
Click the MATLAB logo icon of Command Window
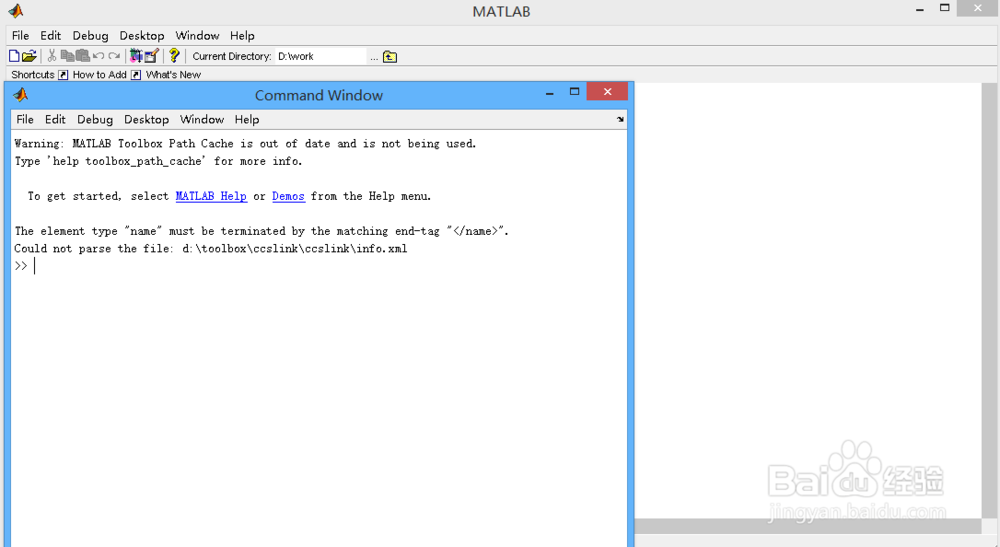tap(20, 95)
